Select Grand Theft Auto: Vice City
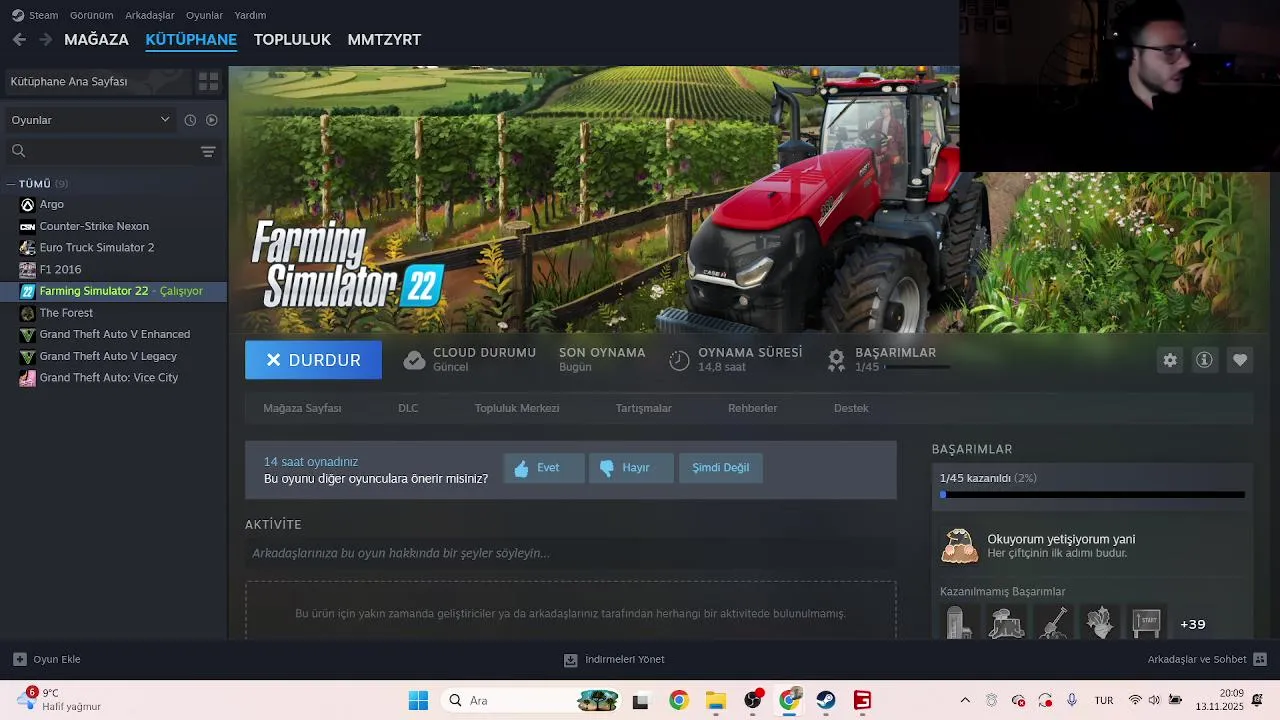 [109, 378]
